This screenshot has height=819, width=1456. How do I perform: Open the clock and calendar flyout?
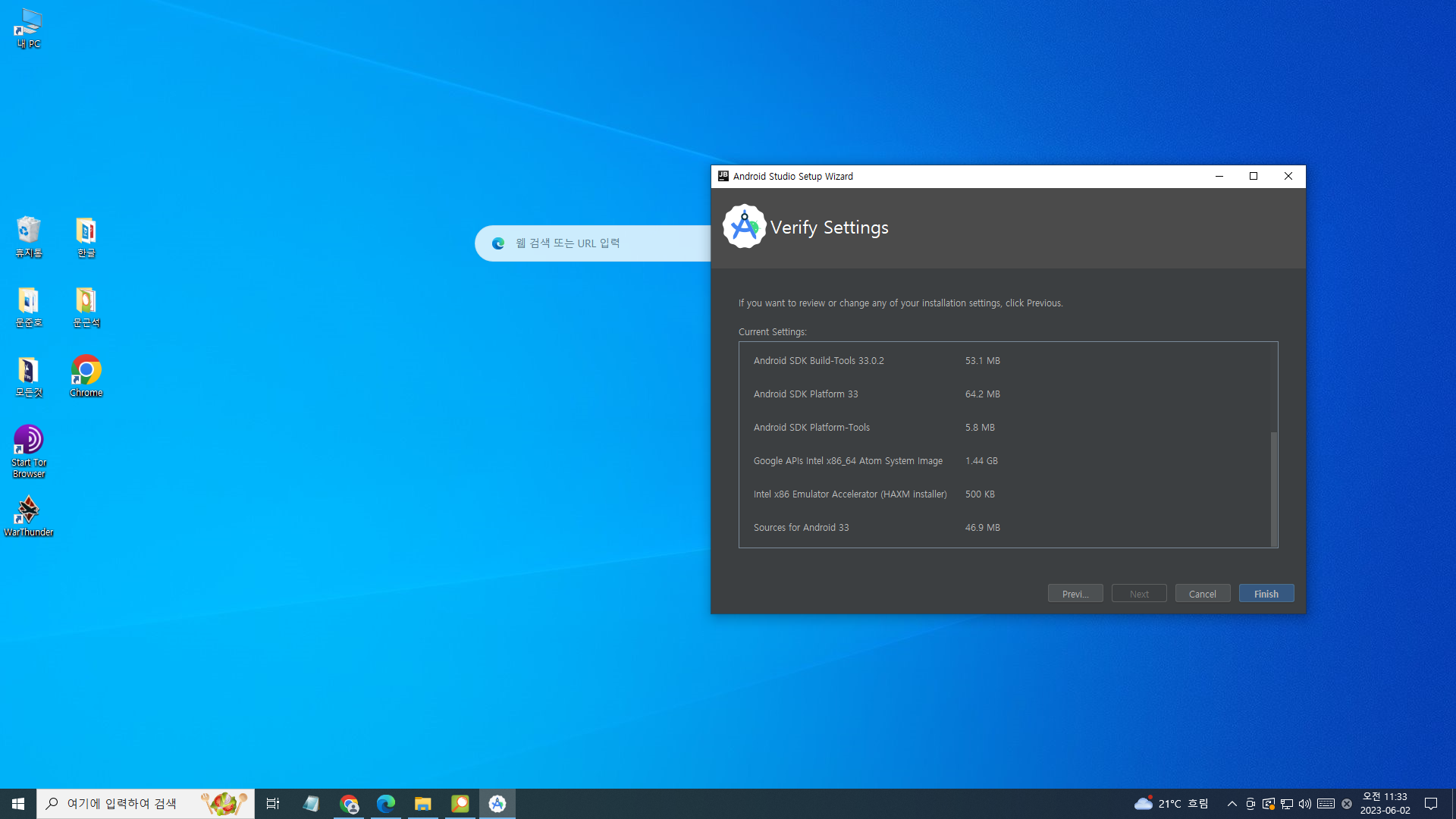(x=1385, y=804)
